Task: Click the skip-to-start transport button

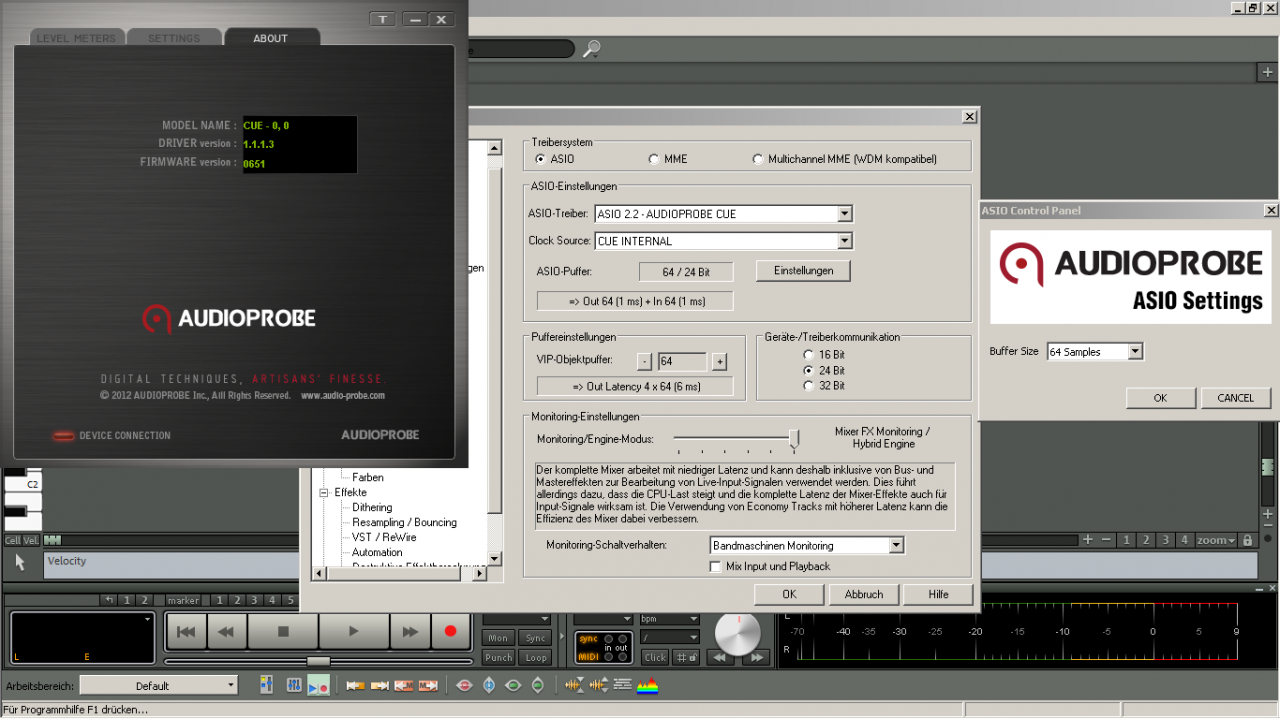Action: 186,631
